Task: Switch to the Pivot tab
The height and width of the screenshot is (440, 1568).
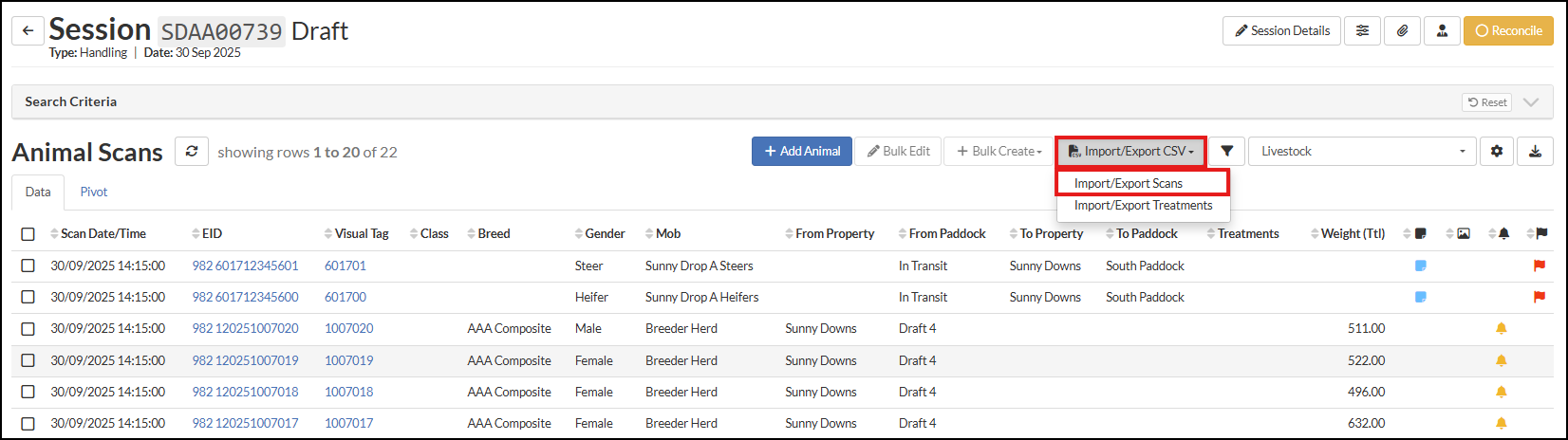Action: click(x=93, y=192)
